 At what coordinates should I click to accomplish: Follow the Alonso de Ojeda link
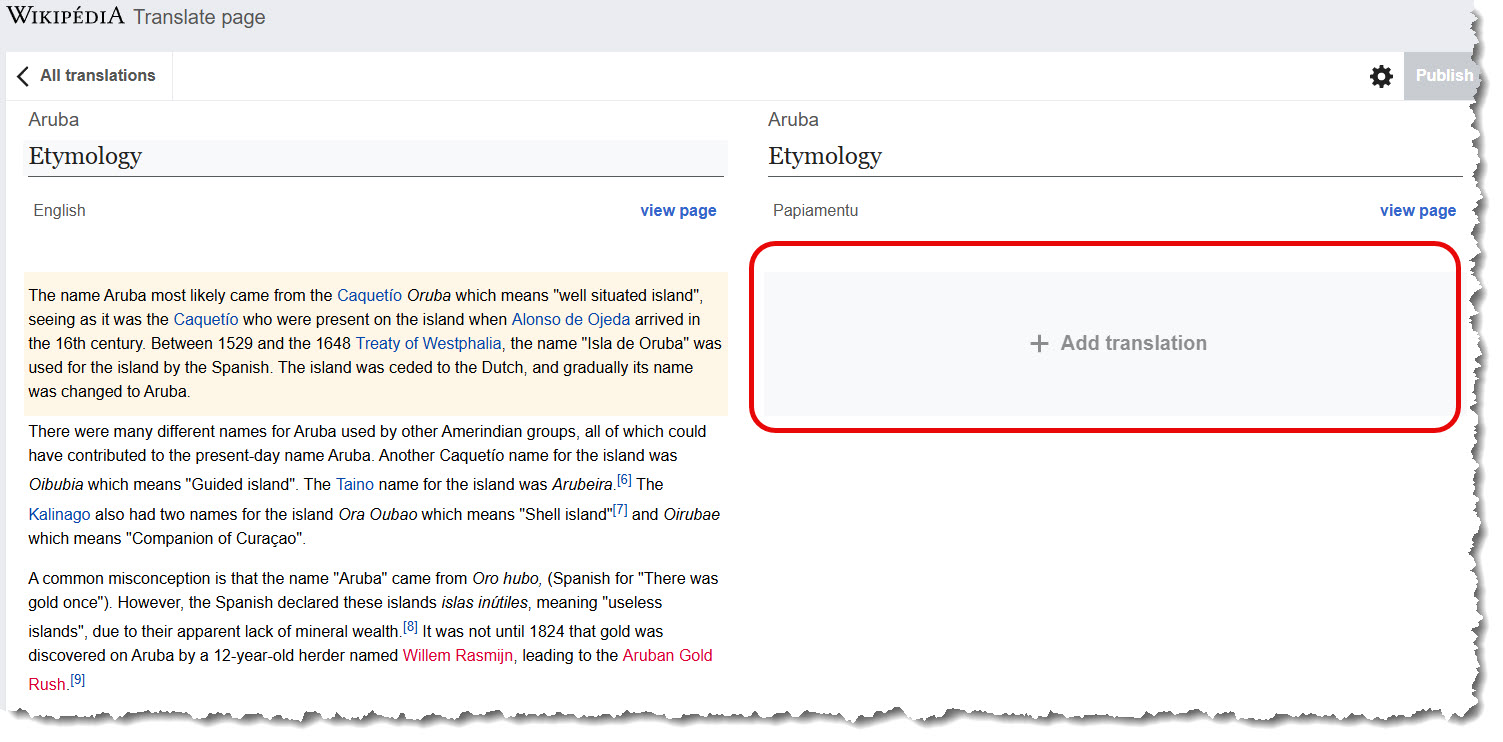point(571,320)
